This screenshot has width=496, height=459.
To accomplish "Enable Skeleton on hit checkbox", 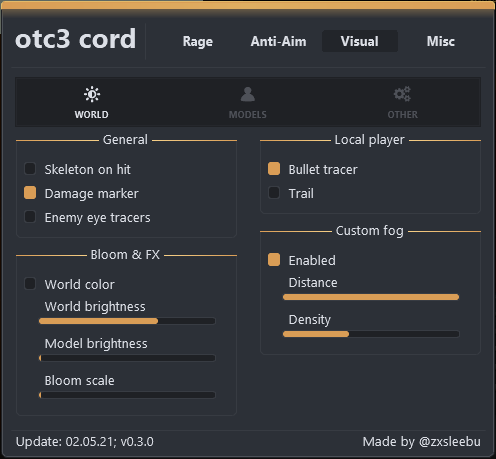I will pos(30,169).
